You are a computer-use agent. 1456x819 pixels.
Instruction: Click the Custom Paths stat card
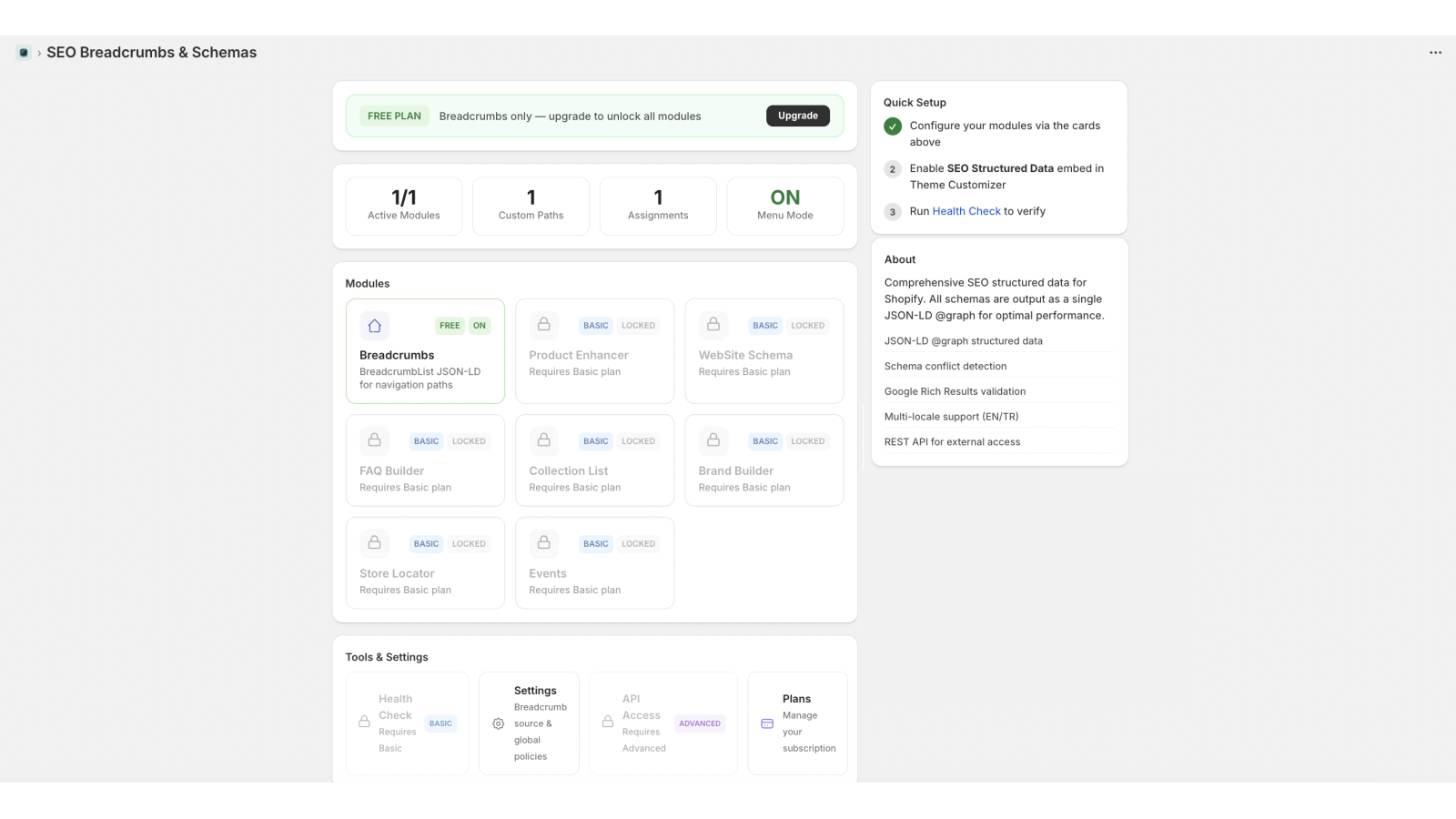click(530, 206)
